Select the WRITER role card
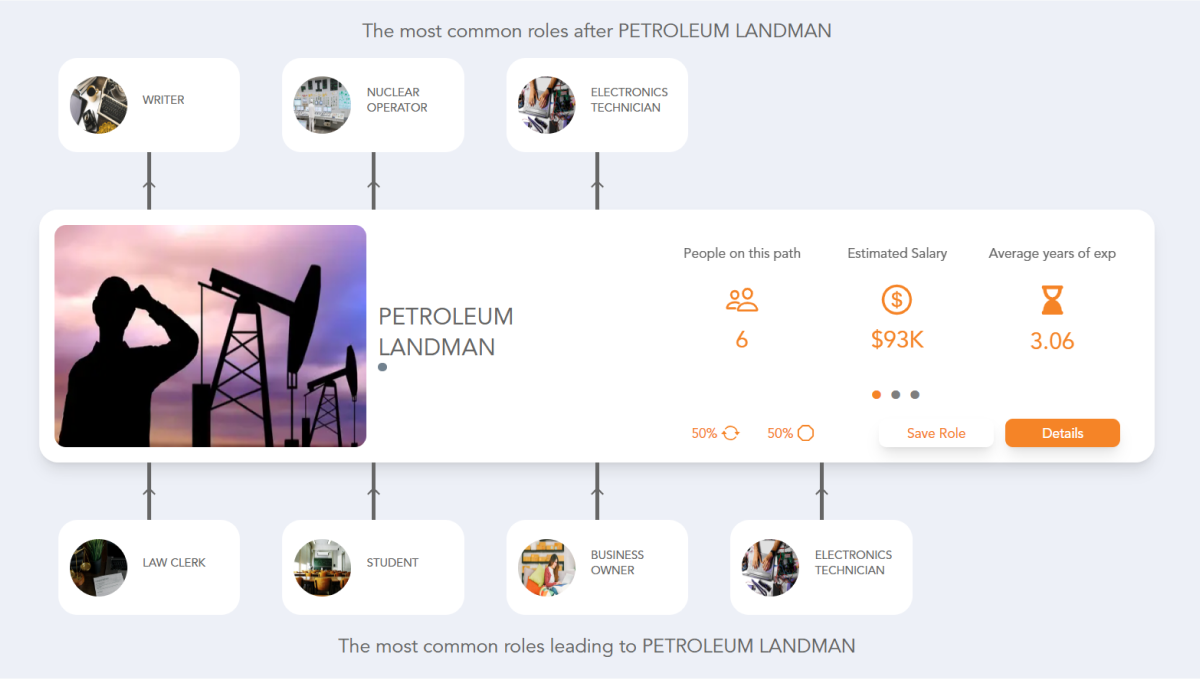The width and height of the screenshot is (1200, 679). pyautogui.click(x=148, y=104)
